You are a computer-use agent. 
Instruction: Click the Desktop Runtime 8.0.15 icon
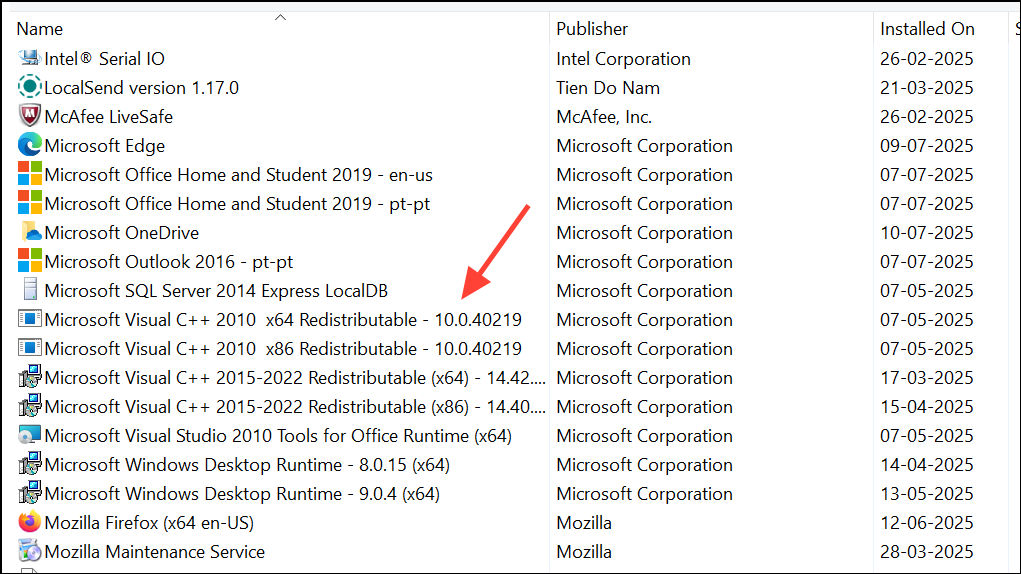29,464
